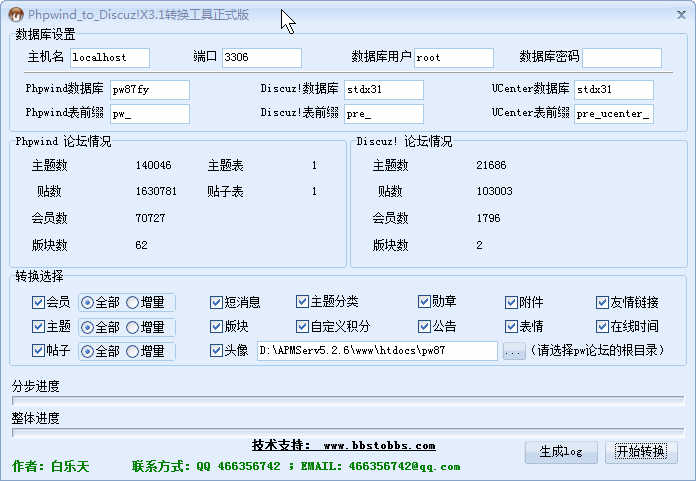
Task: Click the Discuz!数据库 stdx31 field
Action: [384, 90]
